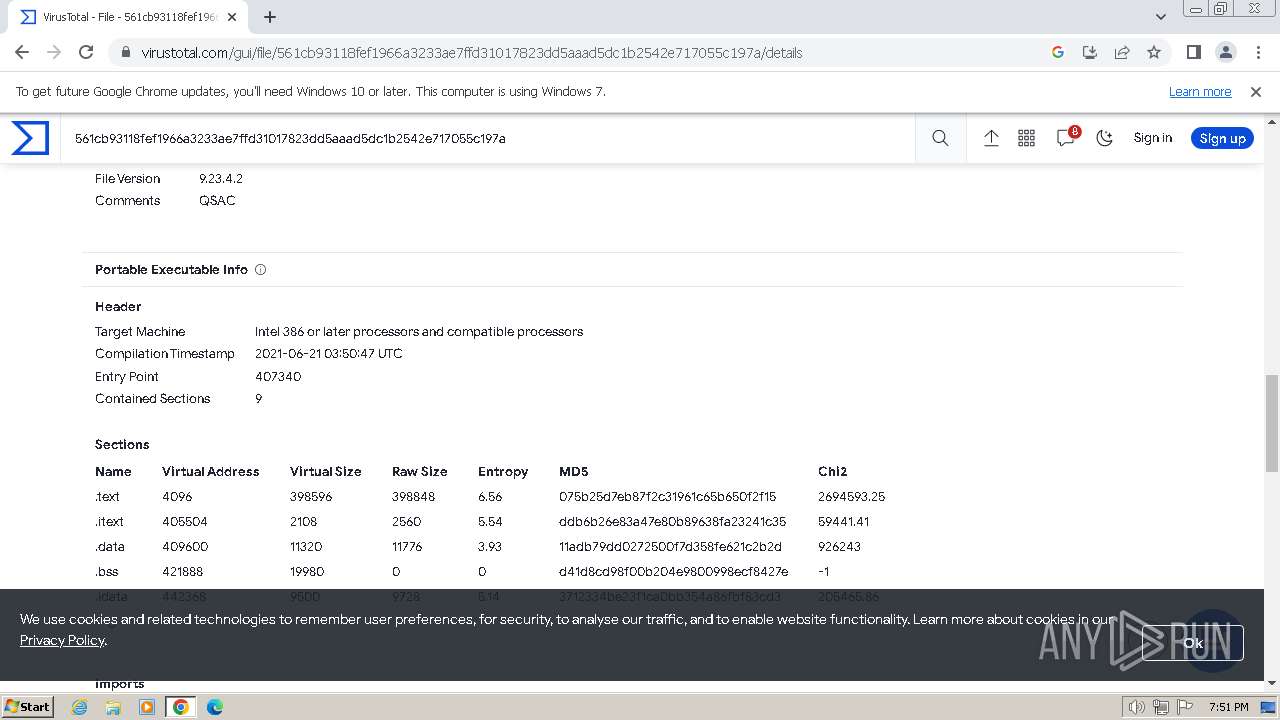Click the .bss section MD5 hash
1280x720 pixels.
pyautogui.click(x=673, y=572)
